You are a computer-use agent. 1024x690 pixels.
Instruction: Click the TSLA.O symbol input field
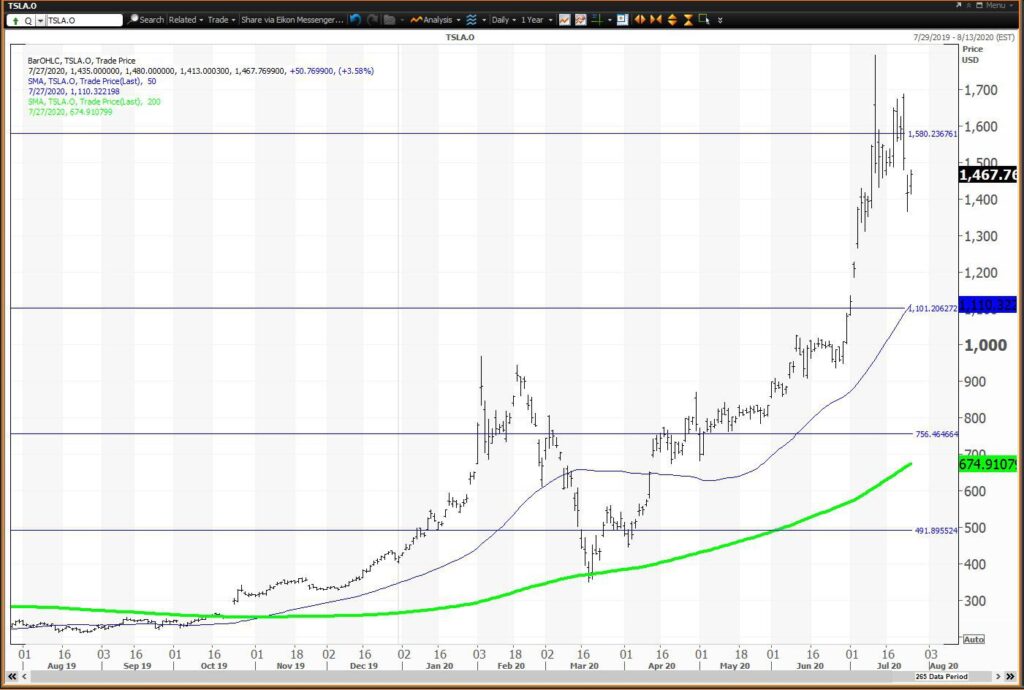(x=84, y=20)
